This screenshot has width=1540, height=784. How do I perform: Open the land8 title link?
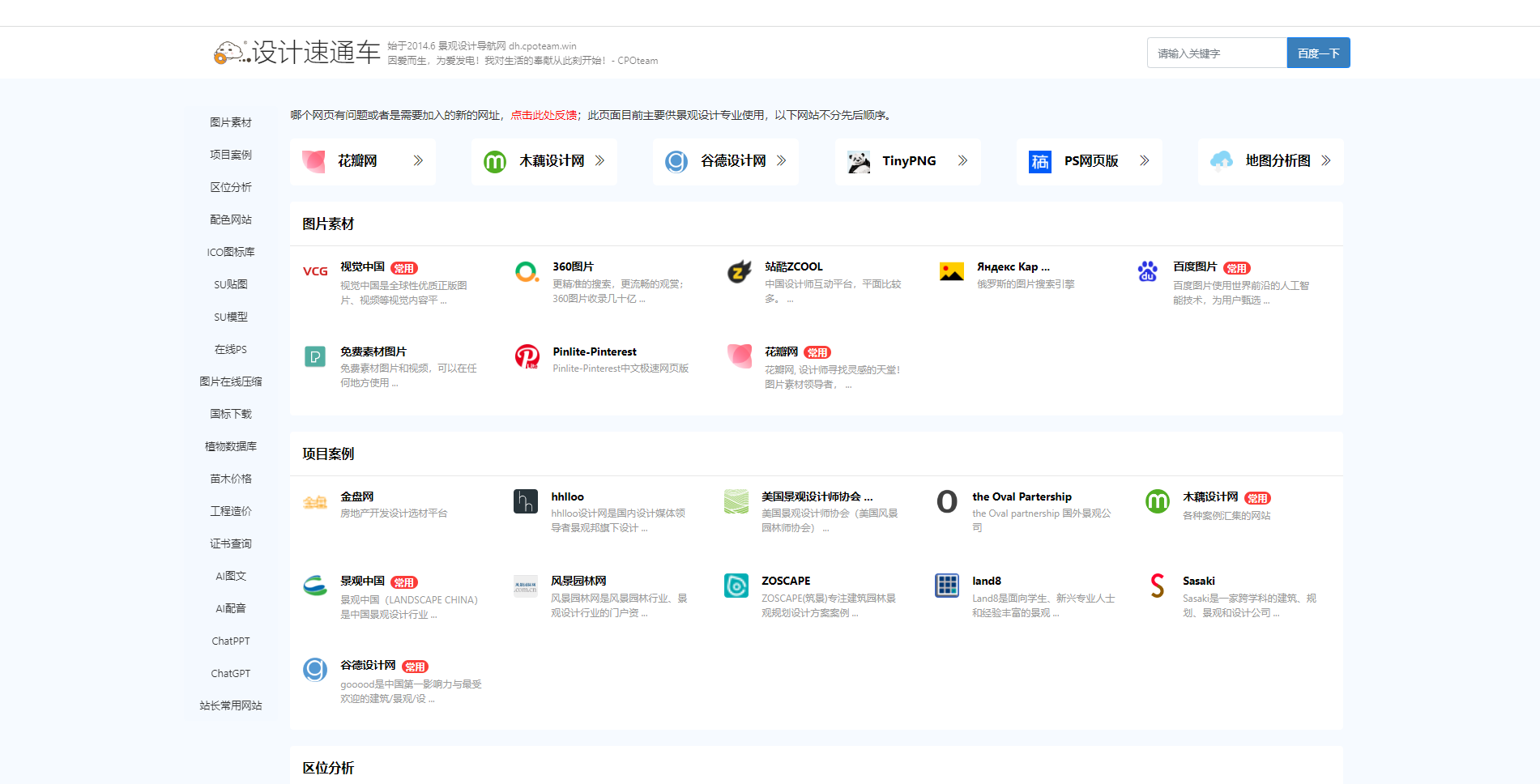987,581
